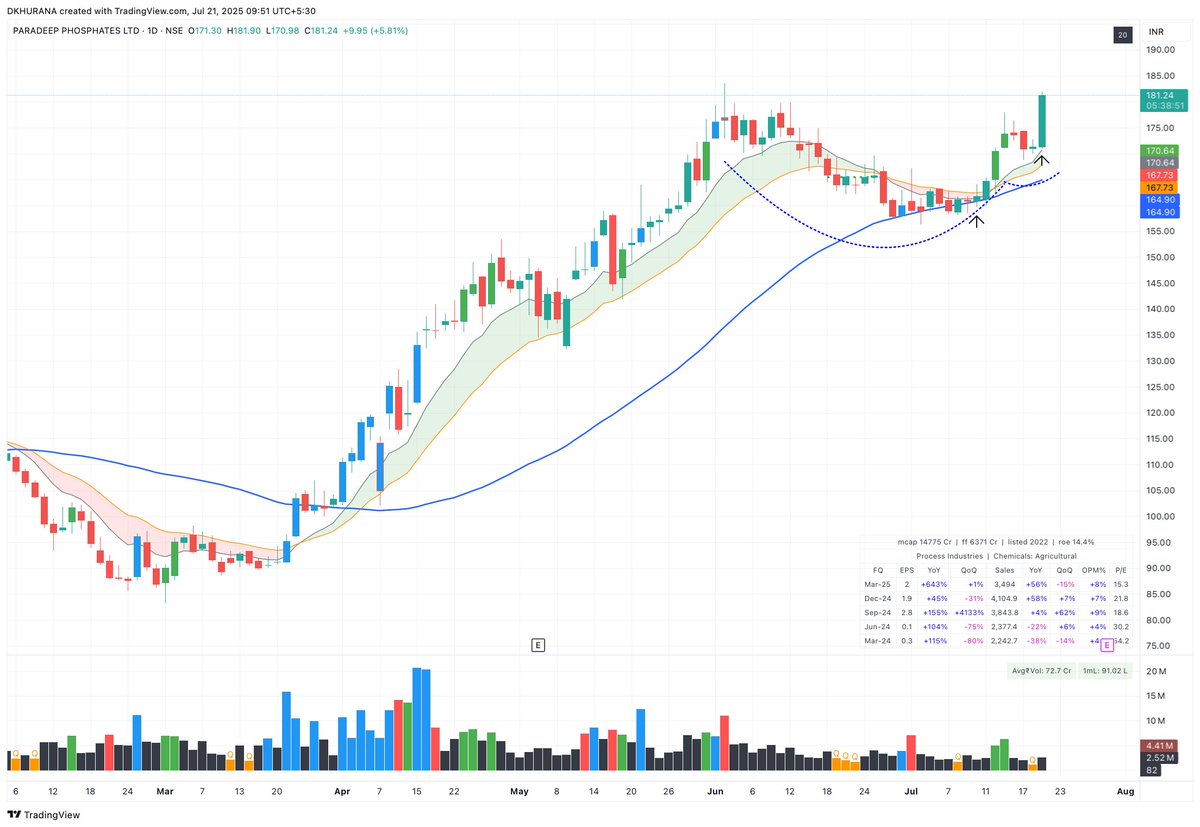
Task: Click the EPS column header in the table
Action: (x=906, y=570)
